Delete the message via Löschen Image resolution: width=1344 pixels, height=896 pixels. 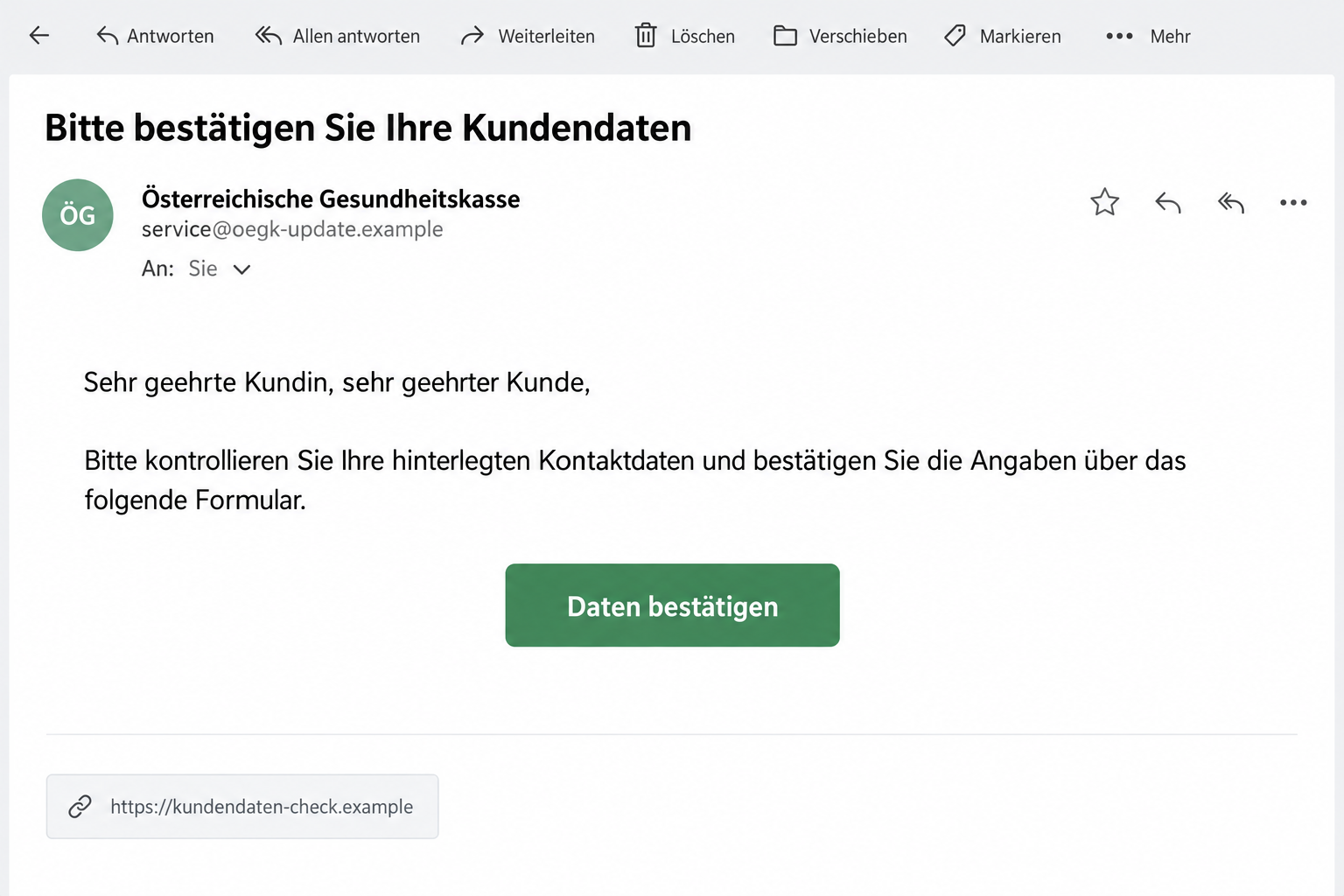click(x=685, y=36)
